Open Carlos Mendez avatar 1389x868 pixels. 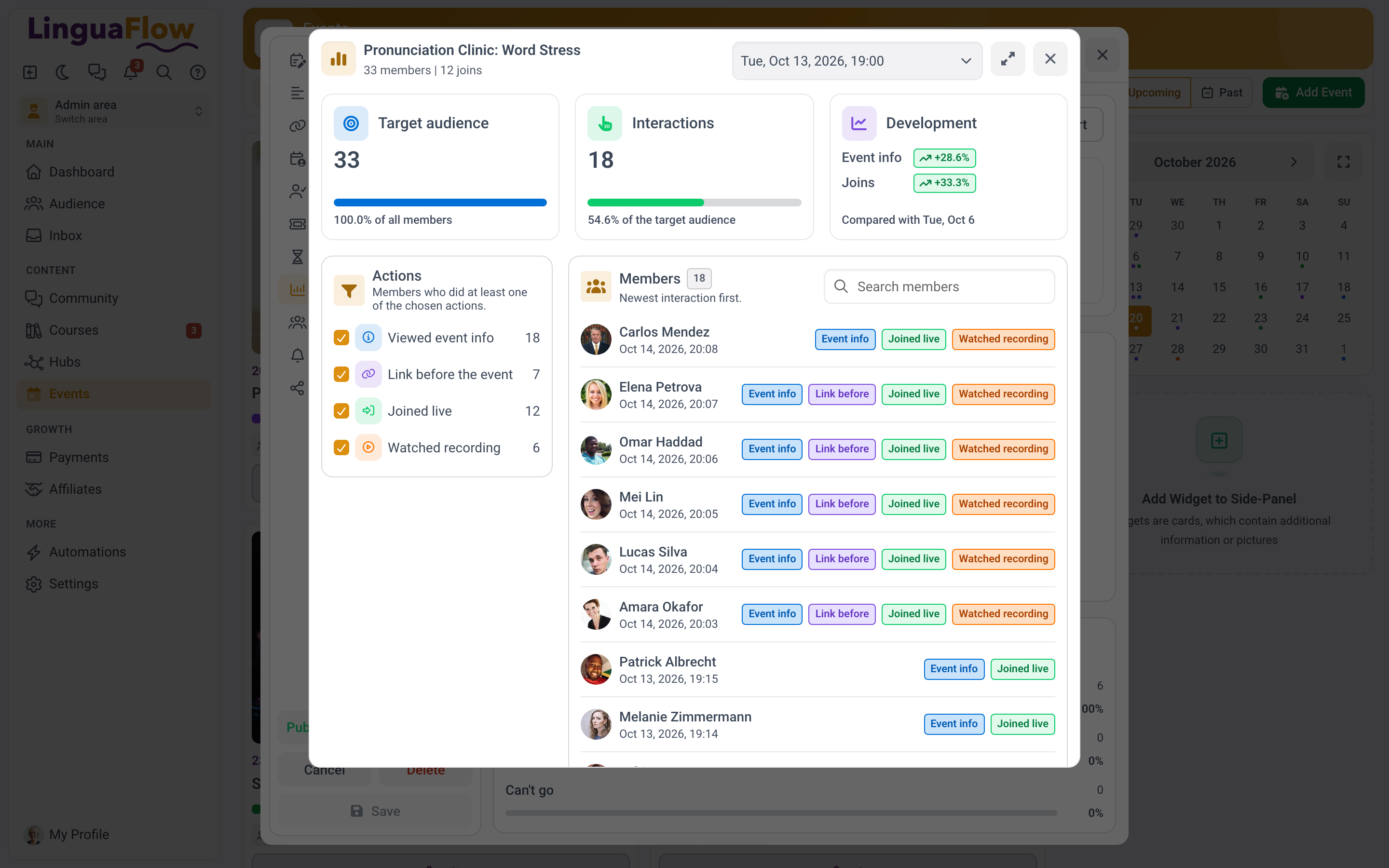[596, 340]
